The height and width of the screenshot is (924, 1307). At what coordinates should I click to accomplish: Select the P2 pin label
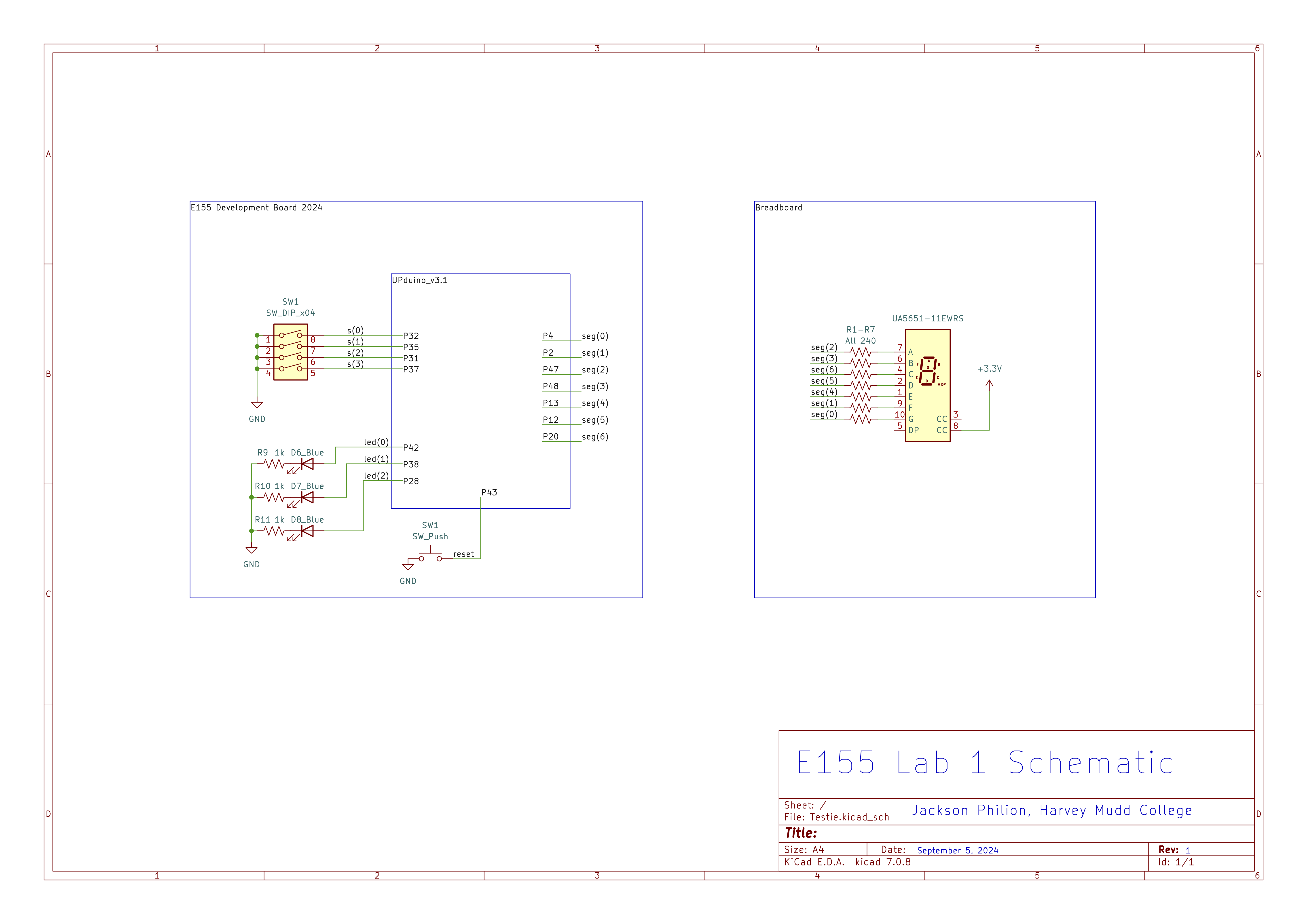[x=548, y=353]
